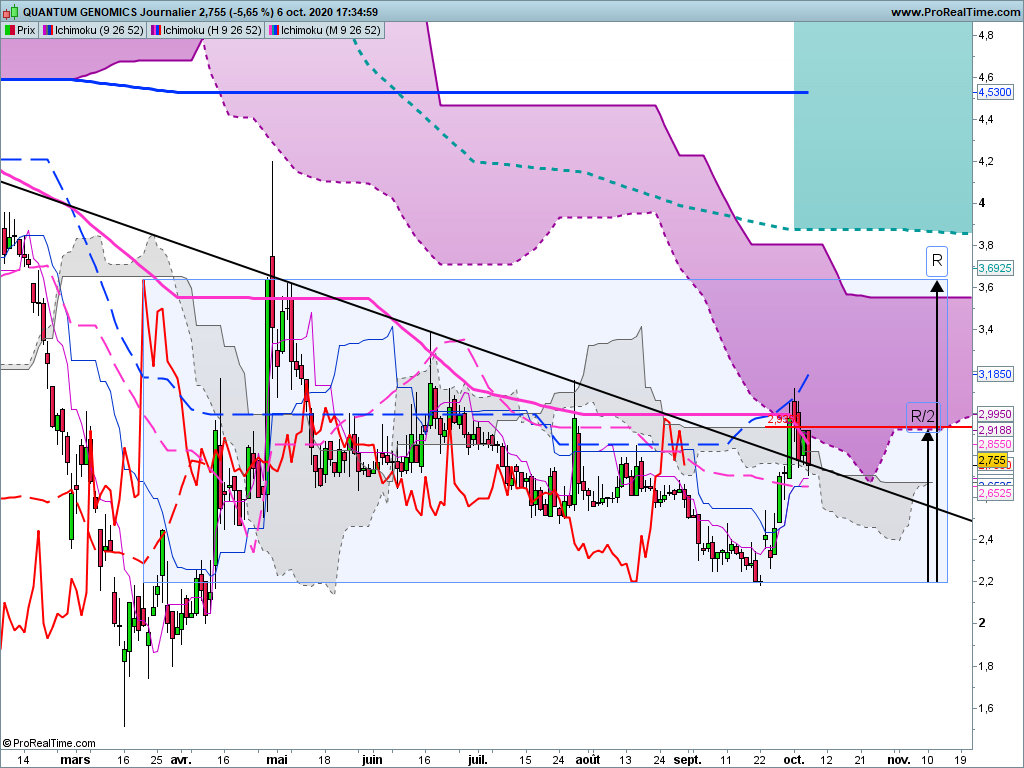Click the 19 date label on the time axis

(x=960, y=760)
